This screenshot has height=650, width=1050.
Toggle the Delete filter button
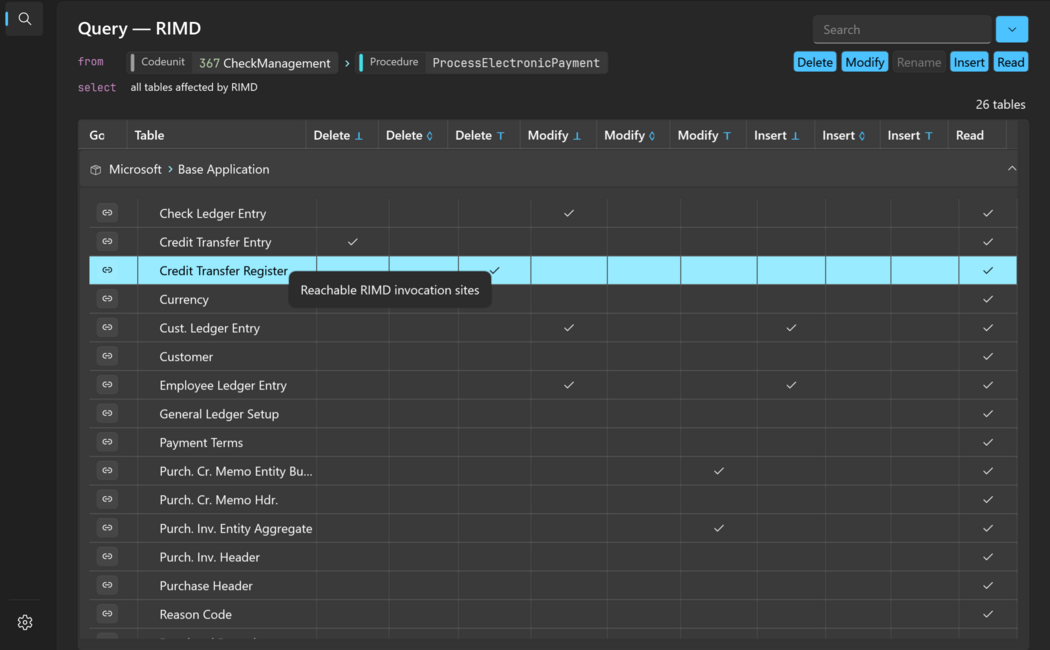814,62
